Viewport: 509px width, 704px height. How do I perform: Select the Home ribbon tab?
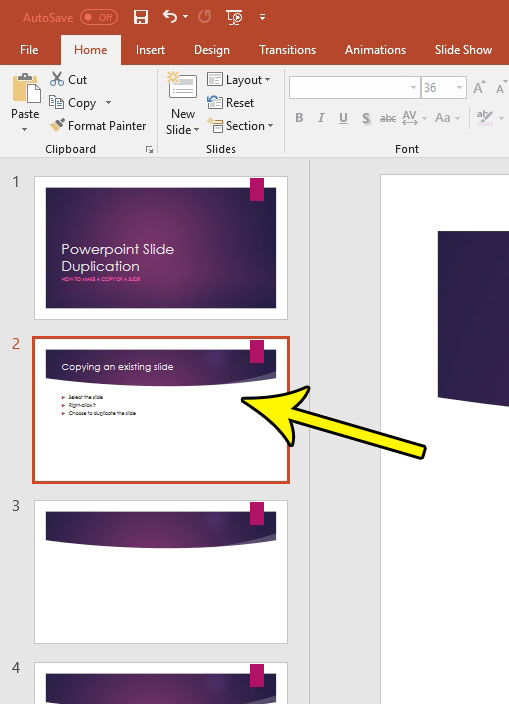coord(91,50)
